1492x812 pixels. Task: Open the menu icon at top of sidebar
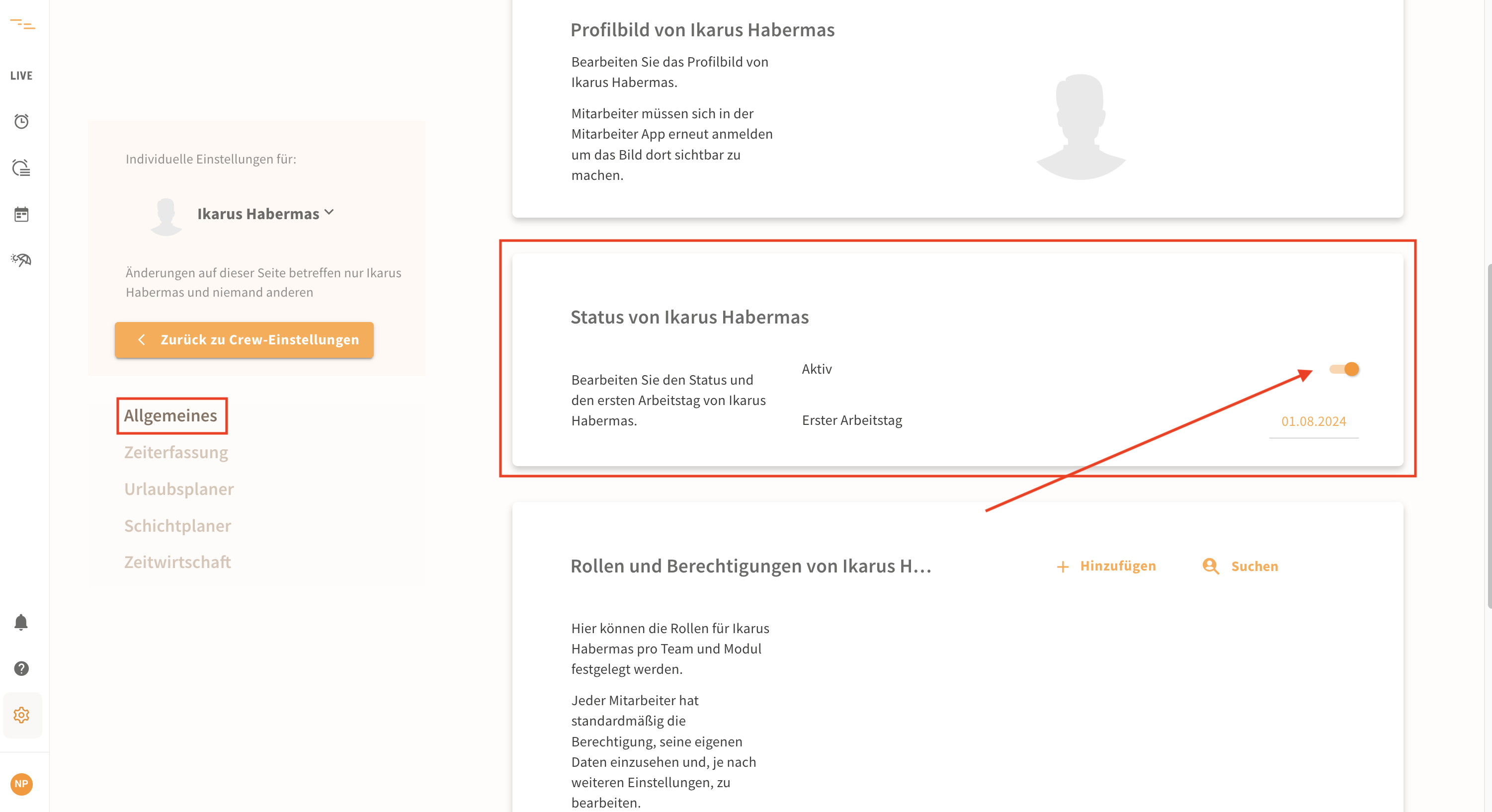tap(22, 24)
